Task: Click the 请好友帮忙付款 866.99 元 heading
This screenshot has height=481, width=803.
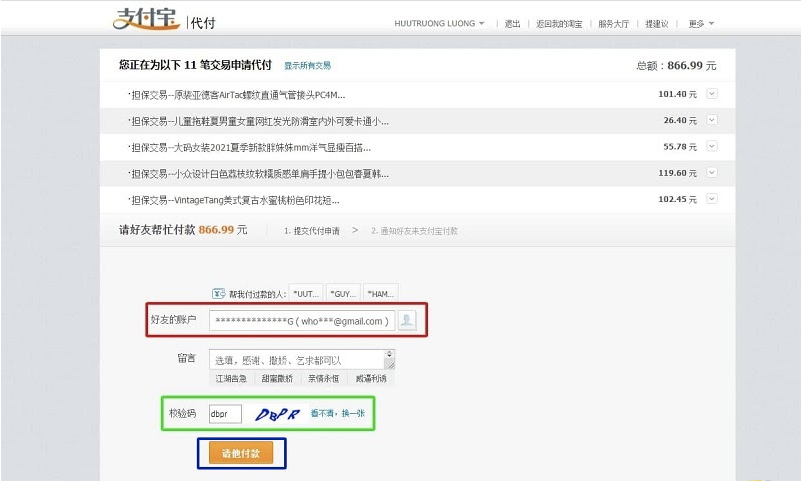Action: pyautogui.click(x=183, y=229)
